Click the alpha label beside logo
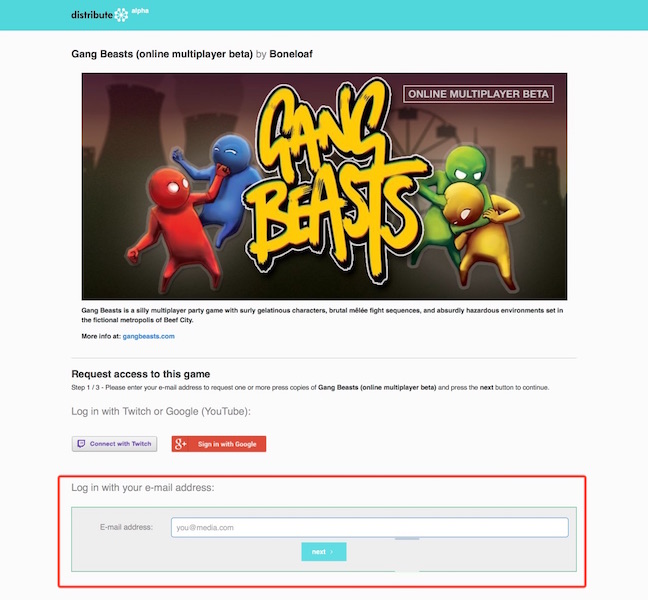648x600 pixels. pyautogui.click(x=140, y=11)
